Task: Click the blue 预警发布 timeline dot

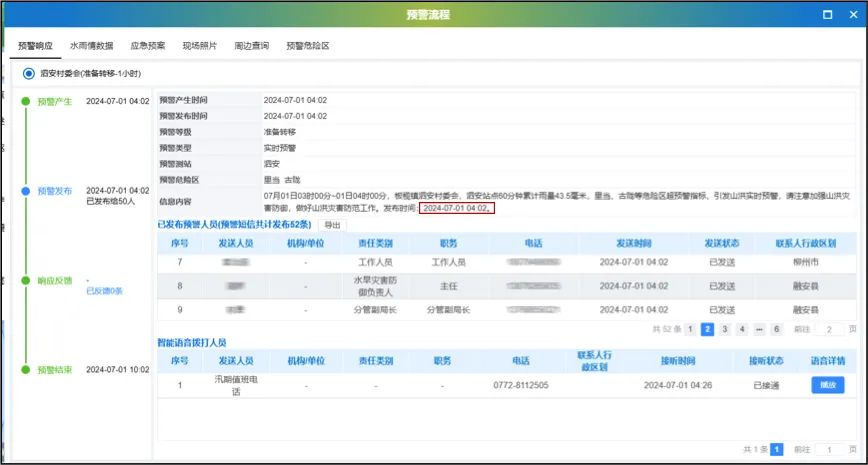Action: (26, 190)
